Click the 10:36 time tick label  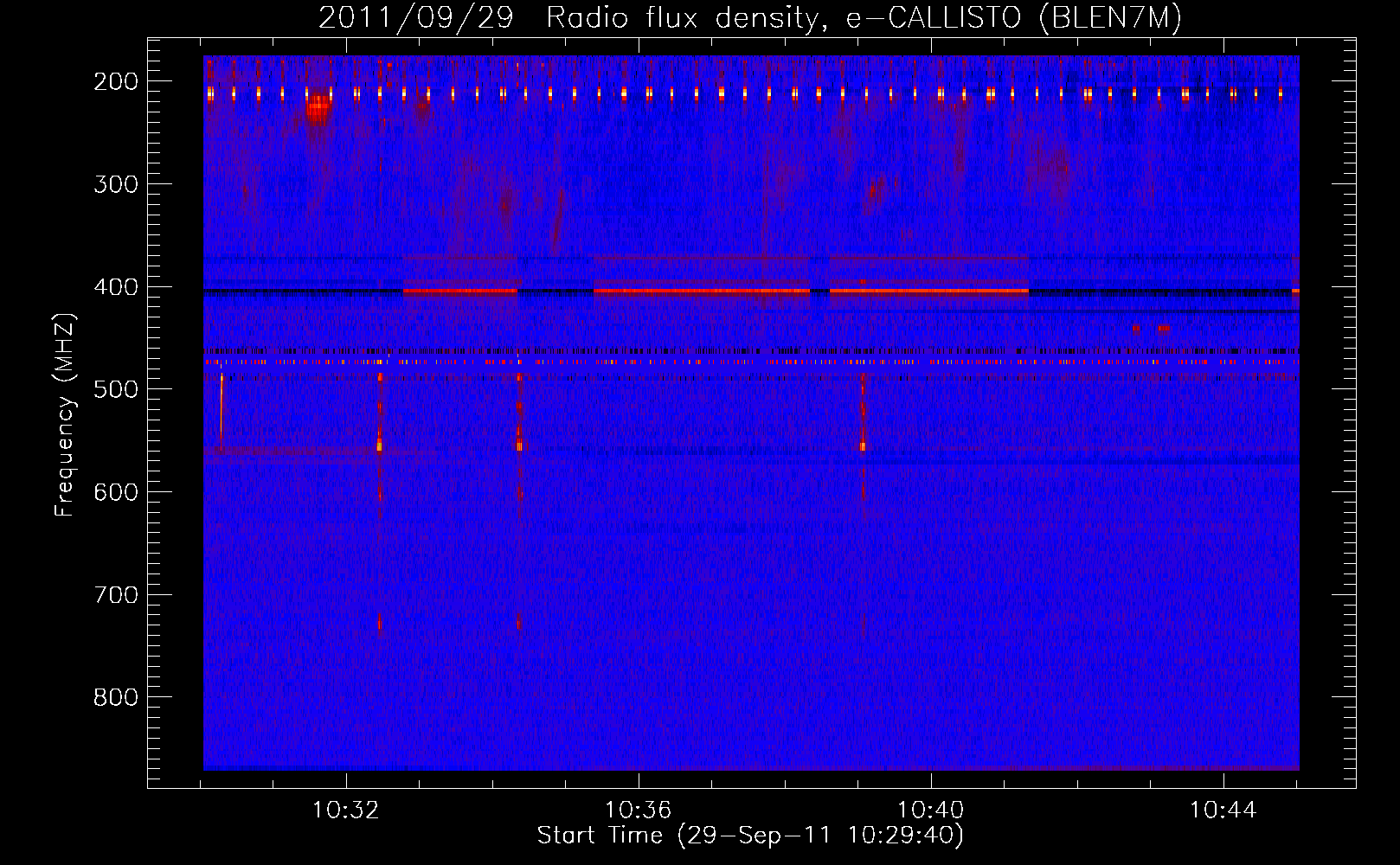(x=639, y=811)
